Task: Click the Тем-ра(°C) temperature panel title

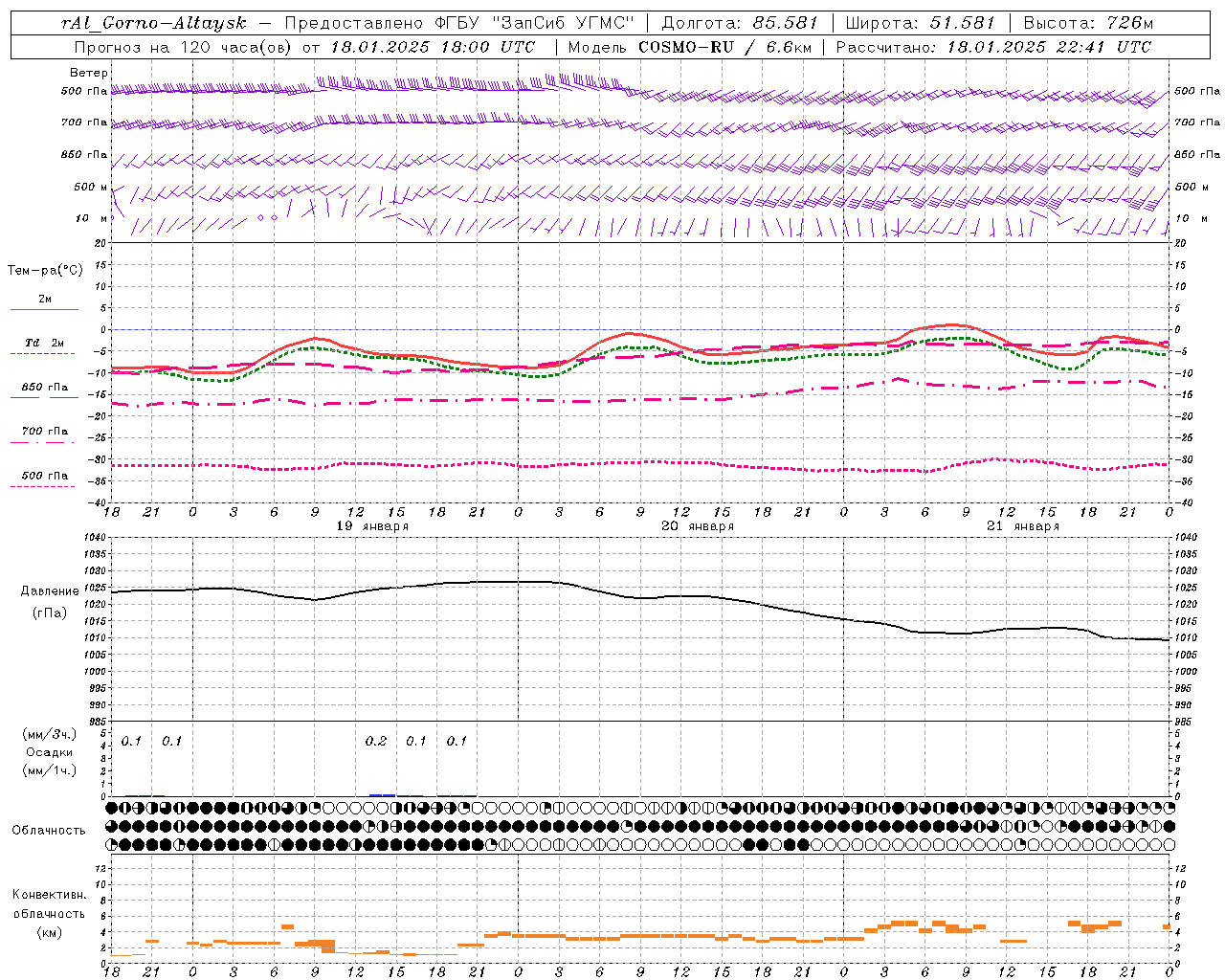Action: [x=45, y=271]
